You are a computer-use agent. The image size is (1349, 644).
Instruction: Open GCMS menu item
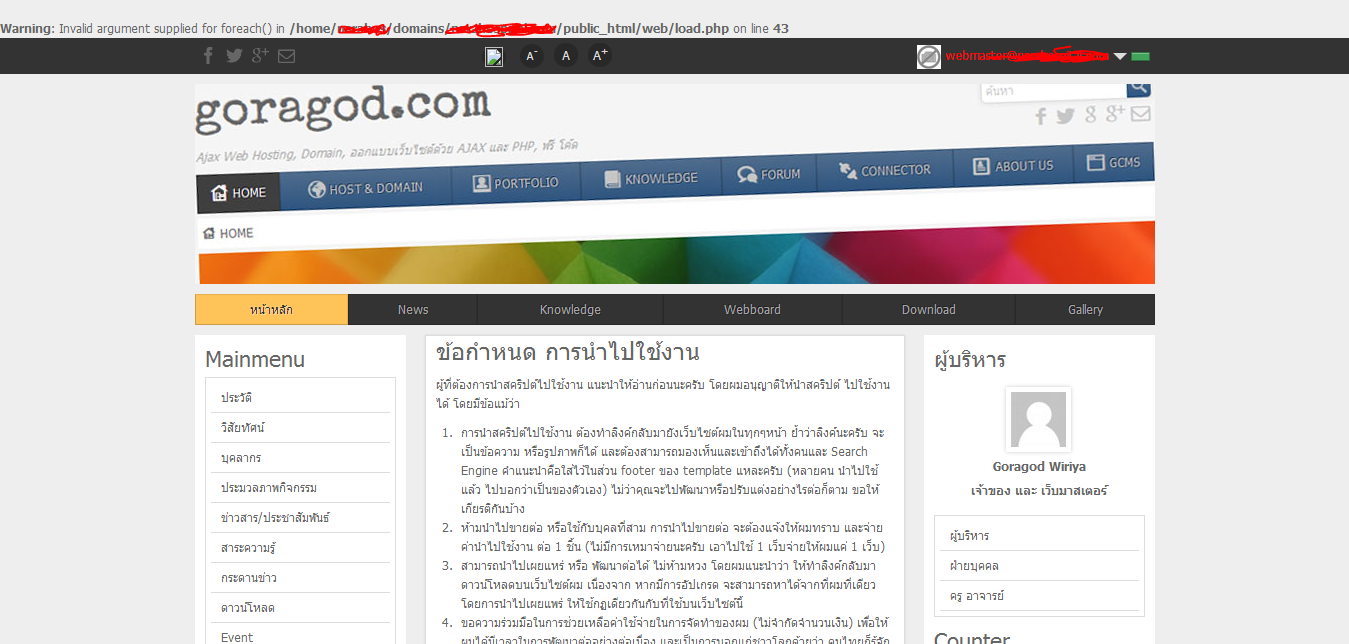pyautogui.click(x=1114, y=162)
